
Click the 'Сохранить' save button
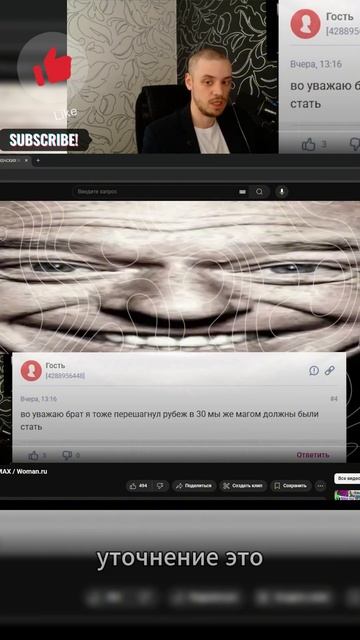(291, 486)
